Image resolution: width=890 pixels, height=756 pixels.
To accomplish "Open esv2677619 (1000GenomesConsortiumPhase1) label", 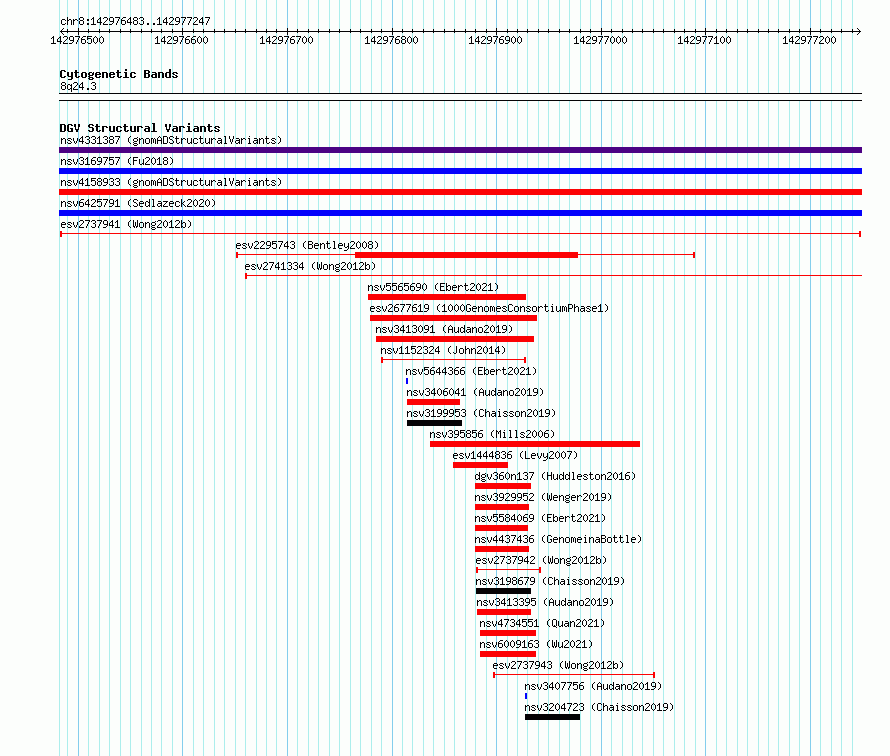I will coord(489,308).
